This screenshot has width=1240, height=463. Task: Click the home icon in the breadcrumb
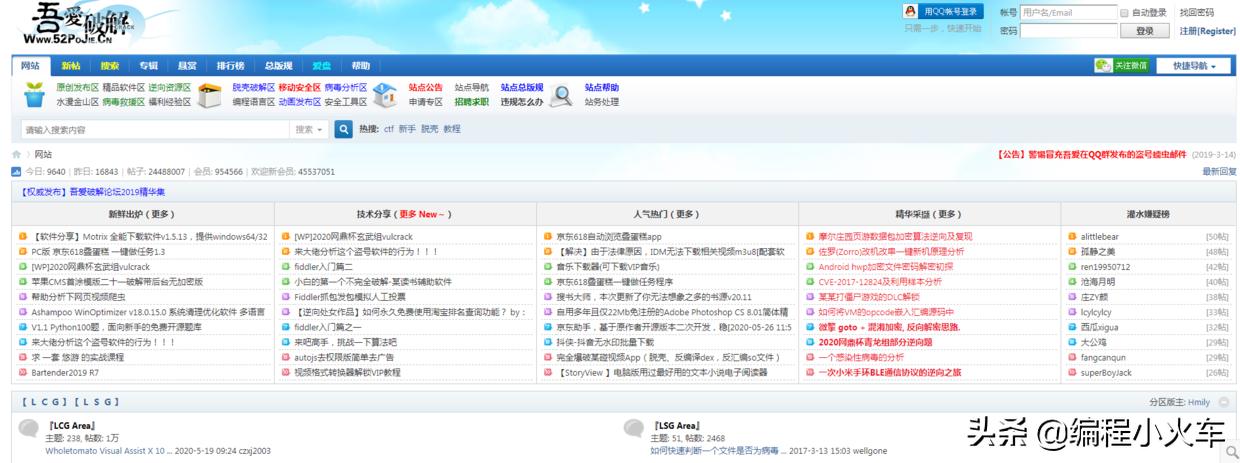point(16,154)
